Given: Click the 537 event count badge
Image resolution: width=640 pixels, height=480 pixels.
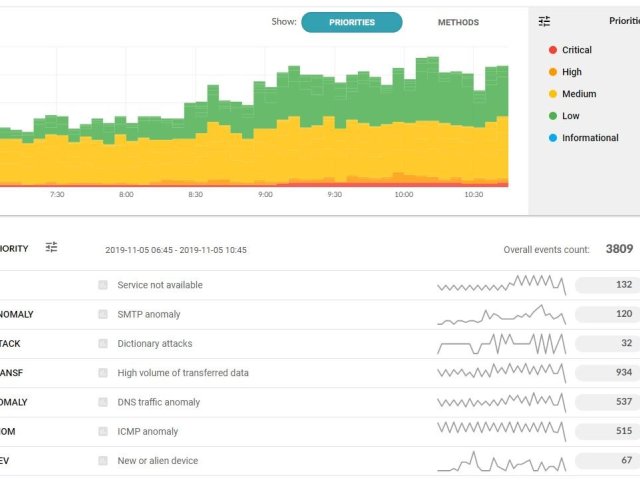Looking at the screenshot, I should 607,402.
